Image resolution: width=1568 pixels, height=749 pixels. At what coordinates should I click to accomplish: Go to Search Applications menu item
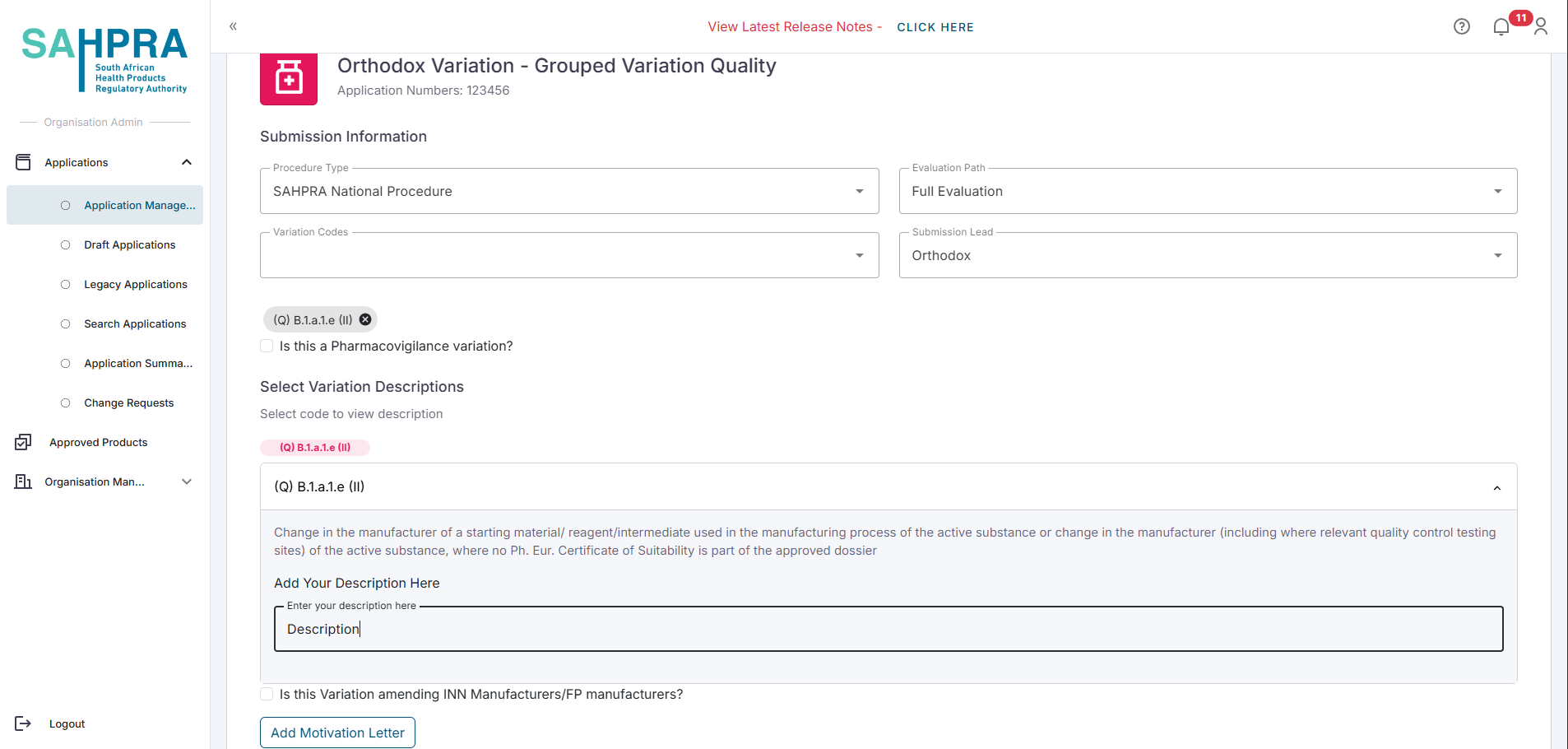click(x=135, y=323)
